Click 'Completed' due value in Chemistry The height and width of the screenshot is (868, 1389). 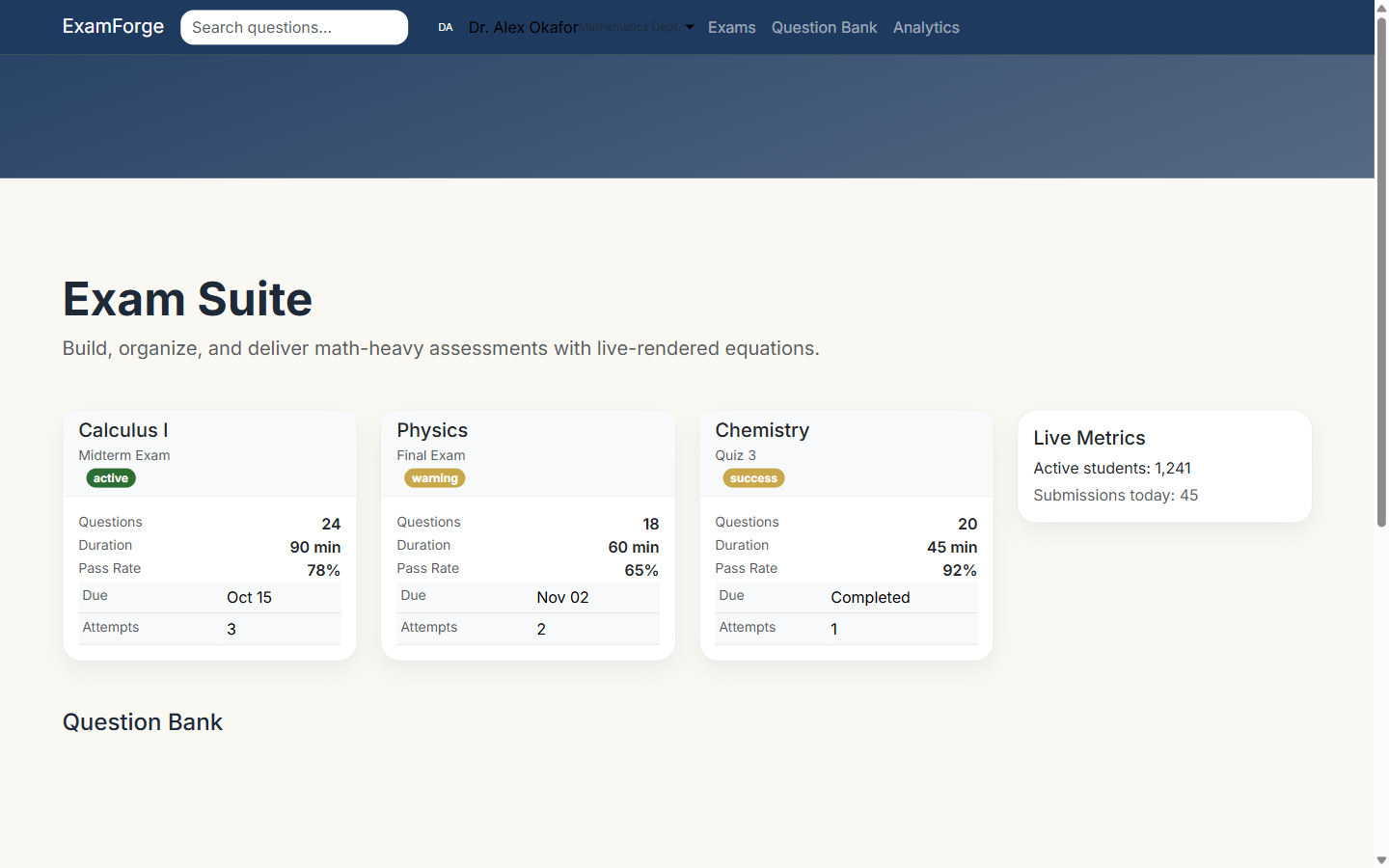[870, 597]
